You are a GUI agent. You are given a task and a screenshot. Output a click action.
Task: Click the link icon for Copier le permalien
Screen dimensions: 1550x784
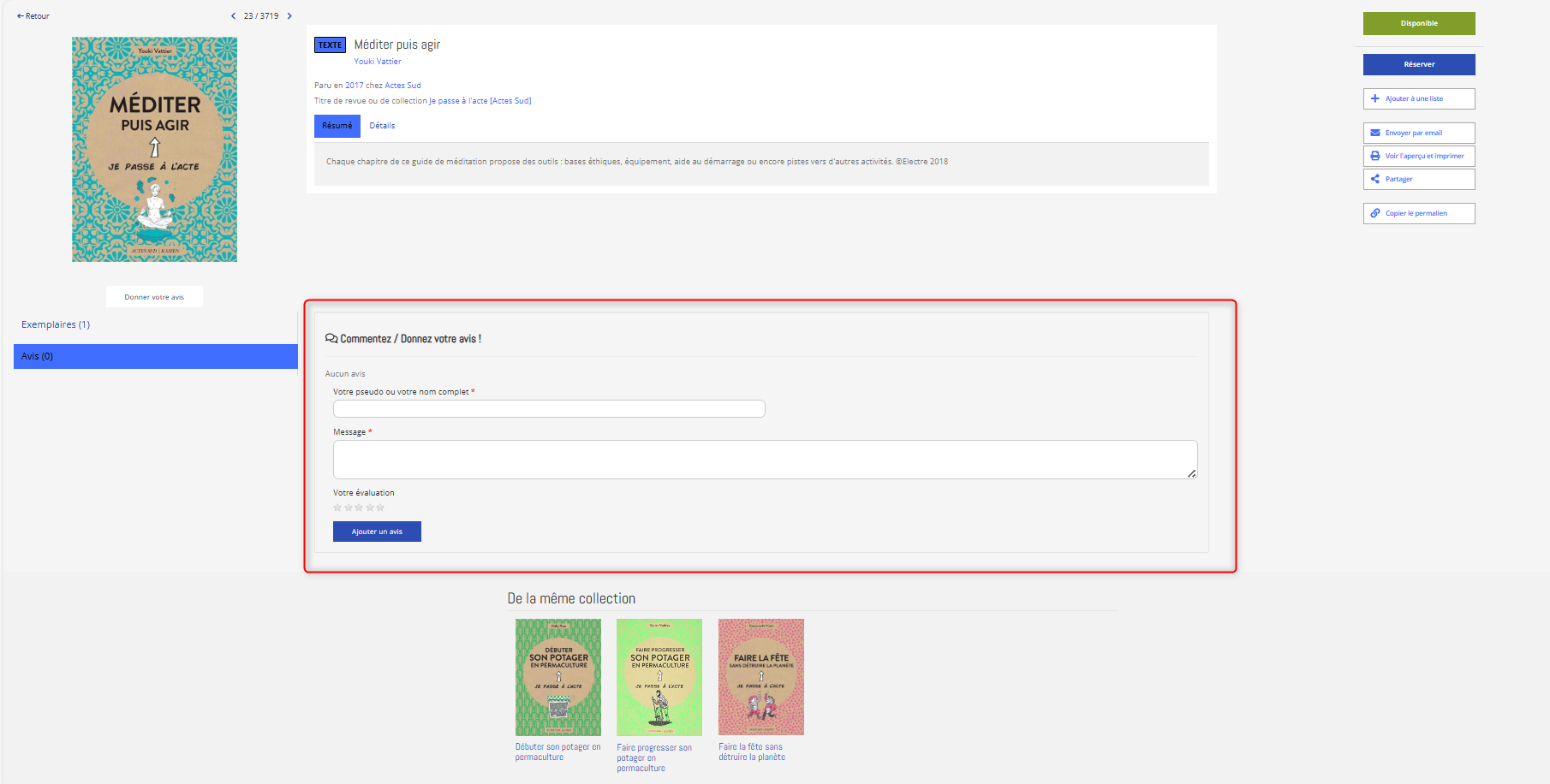tap(1375, 213)
